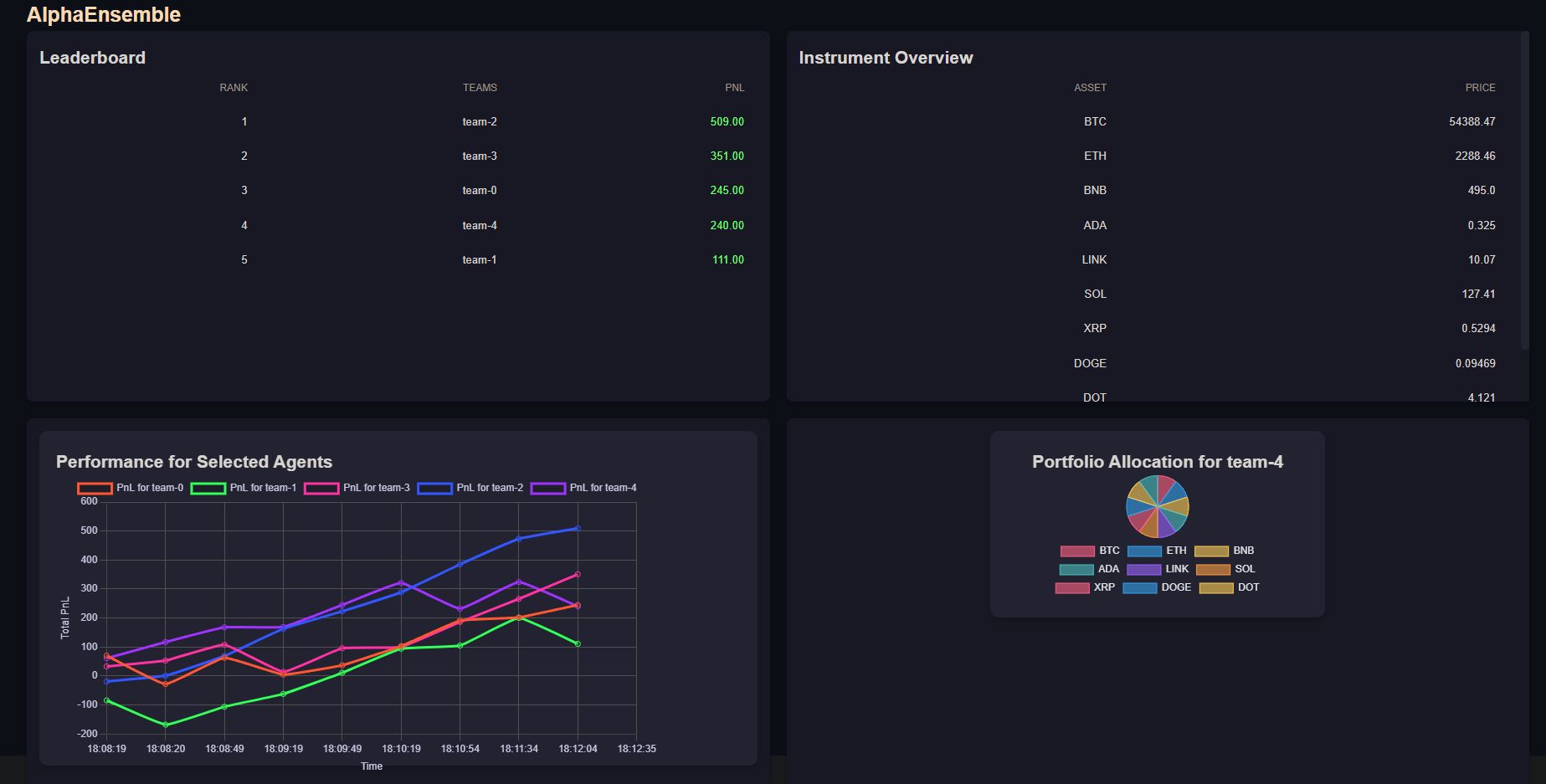Click the ASSET column header
Viewport: 1546px width, 784px height.
click(1090, 88)
